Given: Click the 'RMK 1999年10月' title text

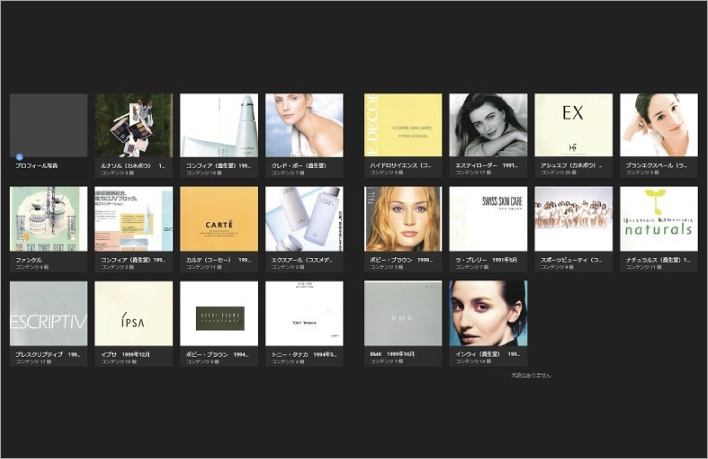Looking at the screenshot, I should coord(392,354).
